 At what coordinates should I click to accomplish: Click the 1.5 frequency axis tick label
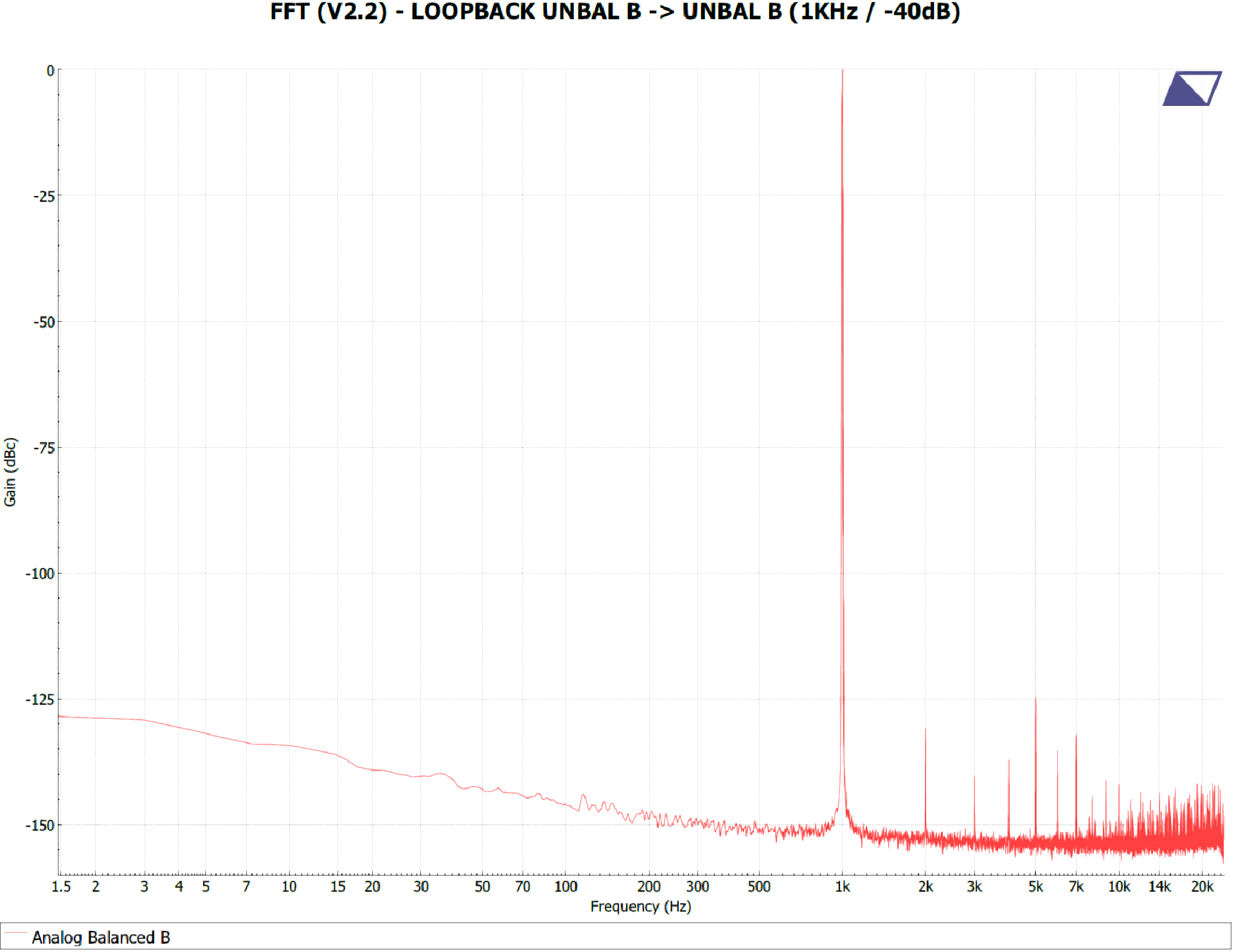[61, 887]
